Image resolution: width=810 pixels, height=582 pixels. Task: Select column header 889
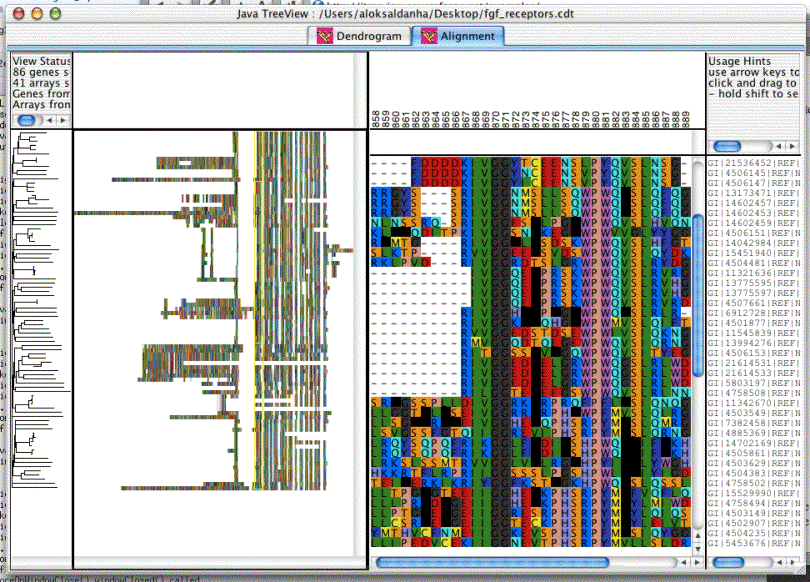[686, 118]
